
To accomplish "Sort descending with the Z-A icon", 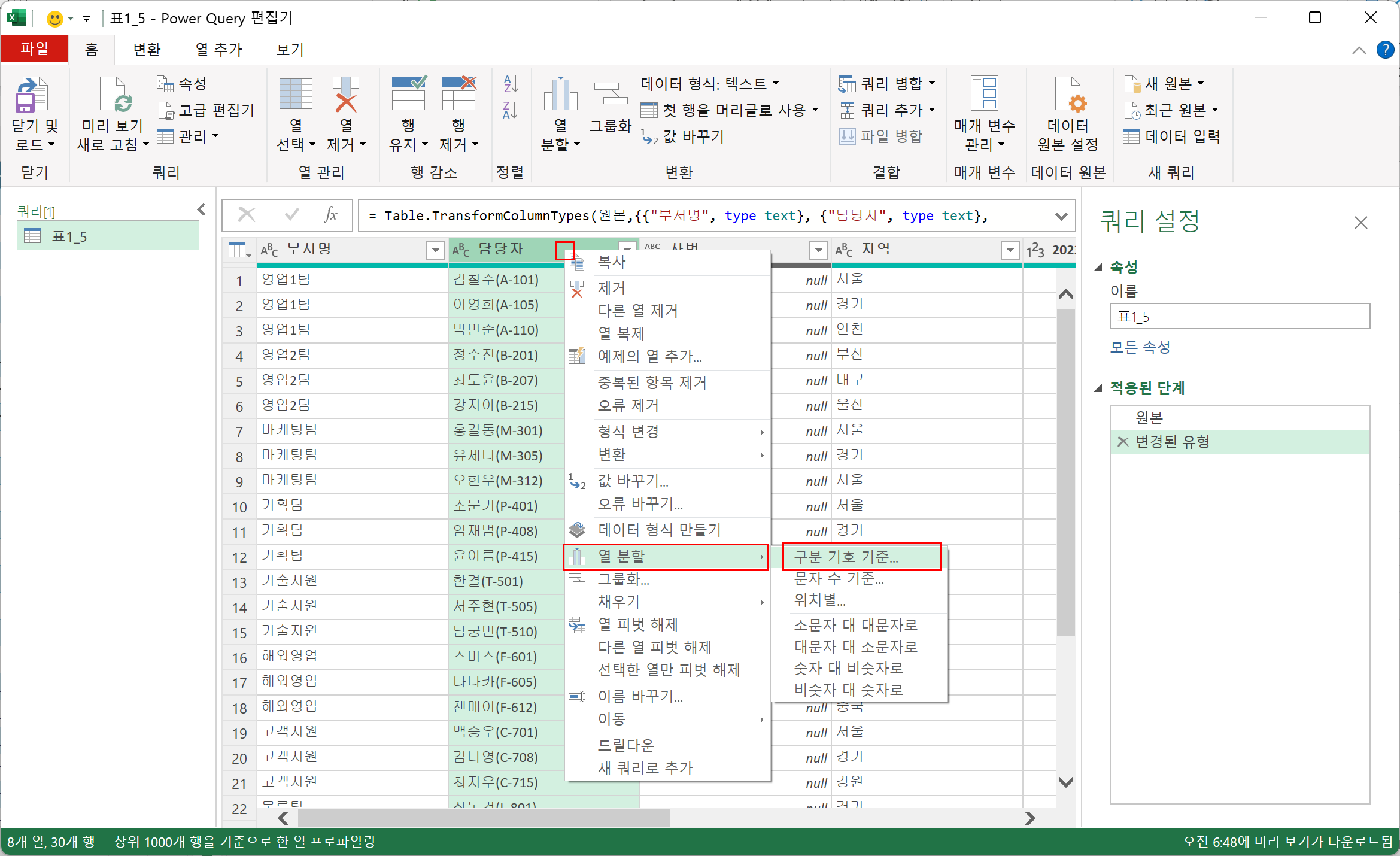I will tap(510, 110).
